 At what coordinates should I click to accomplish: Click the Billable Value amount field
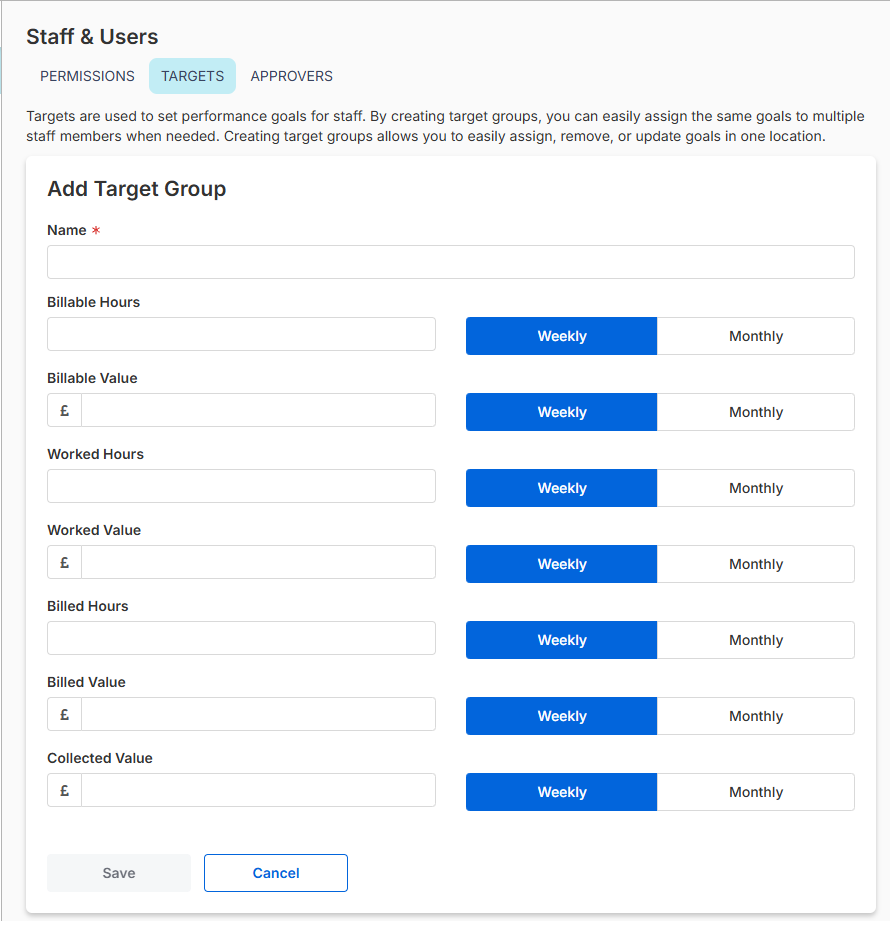click(x=258, y=410)
